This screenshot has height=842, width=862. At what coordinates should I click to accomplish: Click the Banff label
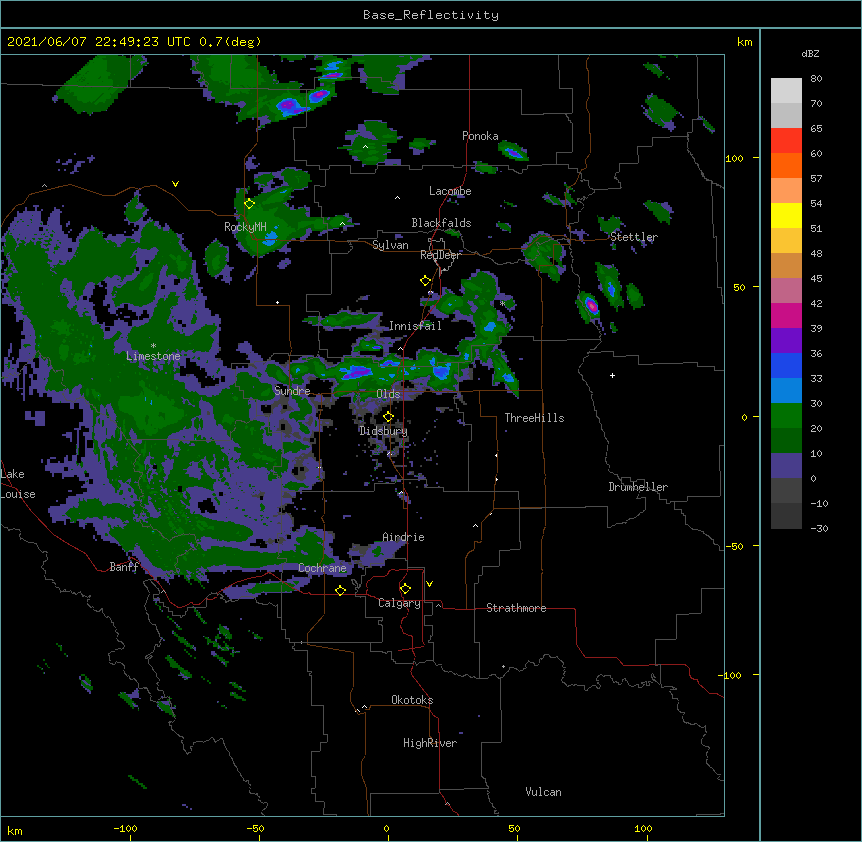124,567
